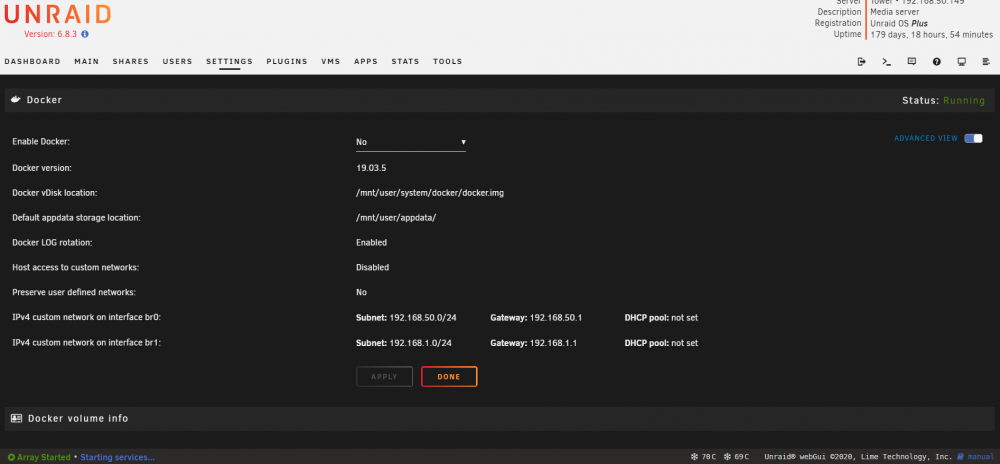
Task: Click the Lime Technology copyright text
Action: pos(858,457)
